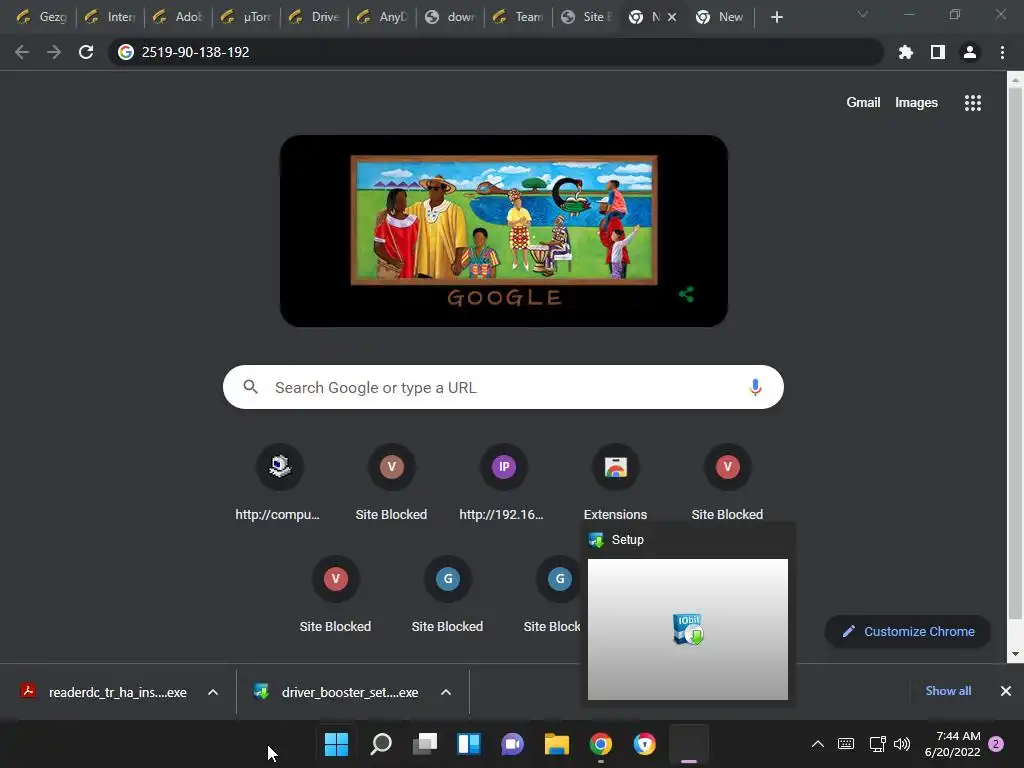Switch to the Inten tab
This screenshot has width=1024, height=768.
pos(110,17)
